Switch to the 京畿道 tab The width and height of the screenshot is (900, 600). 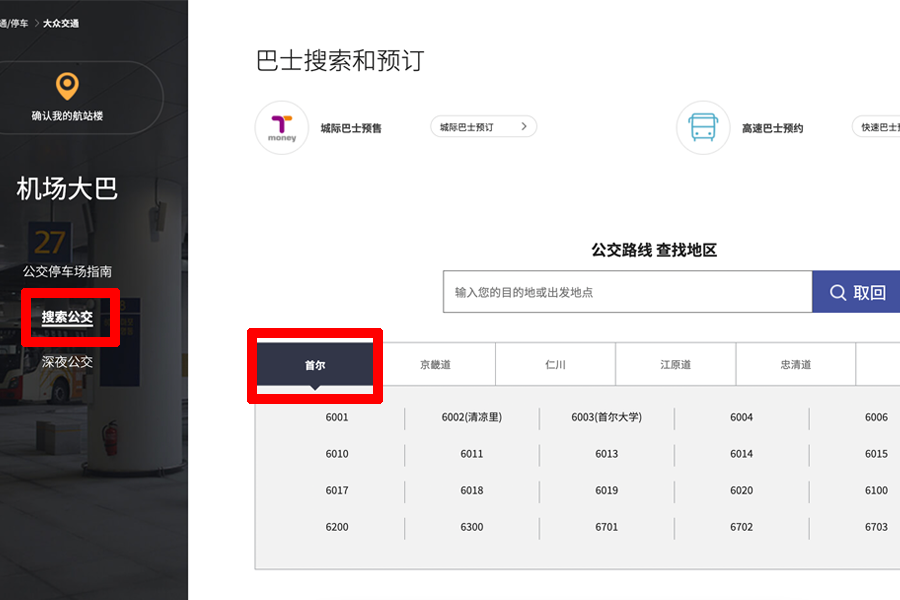coord(435,365)
